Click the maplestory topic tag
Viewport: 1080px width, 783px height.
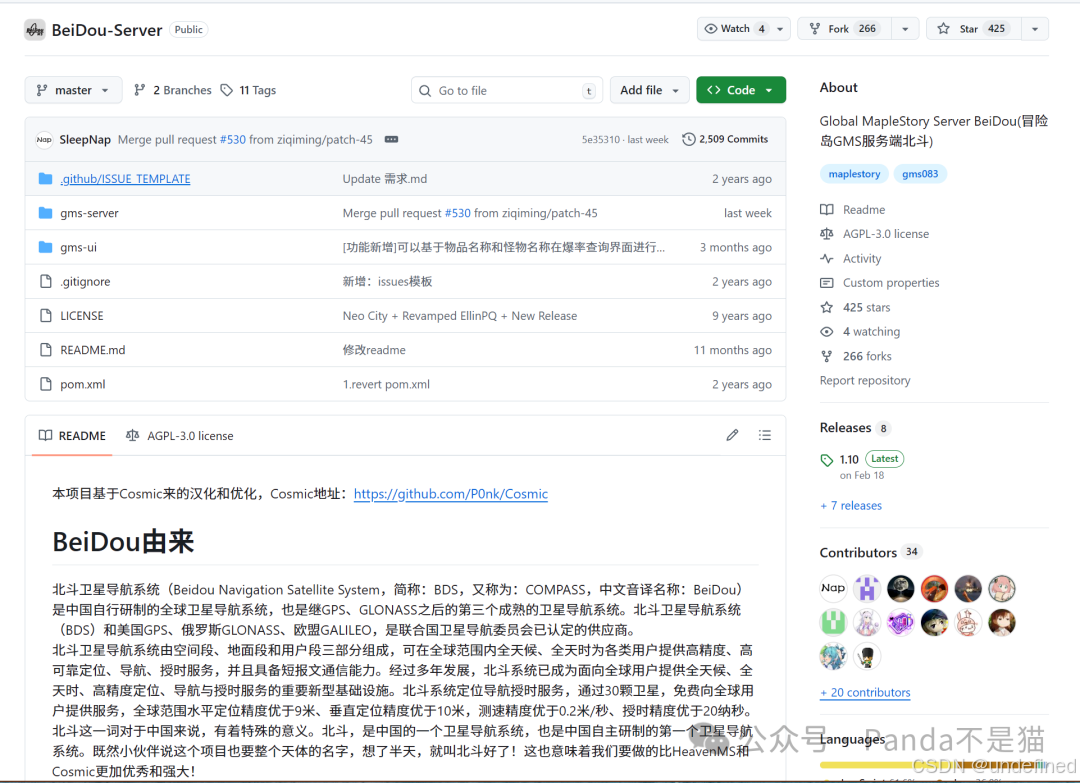[x=854, y=174]
